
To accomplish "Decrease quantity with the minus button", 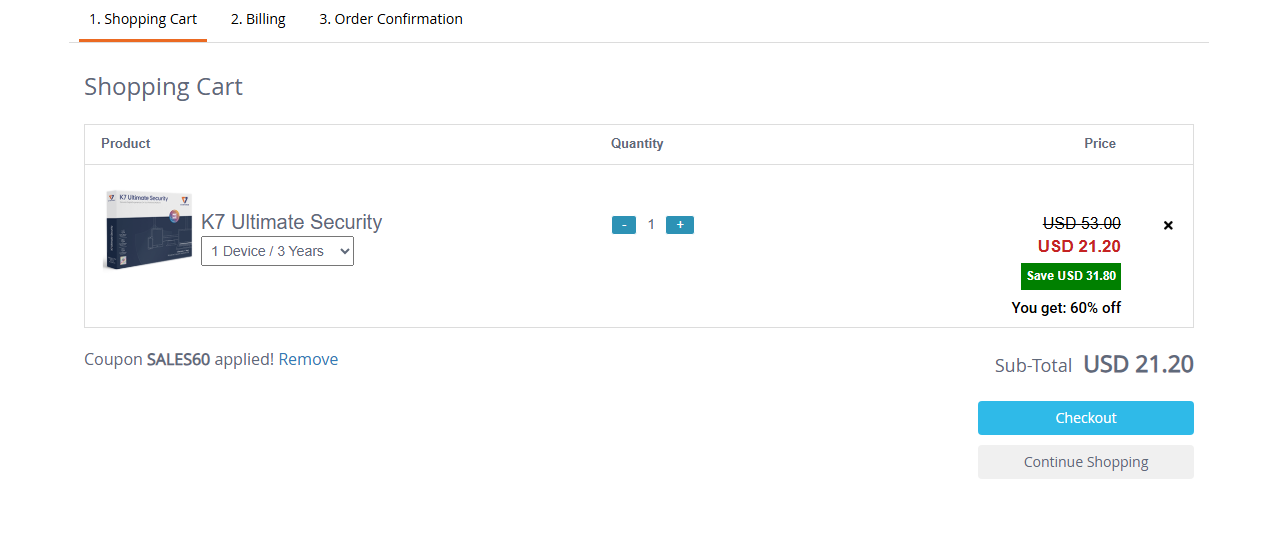I will [x=624, y=225].
